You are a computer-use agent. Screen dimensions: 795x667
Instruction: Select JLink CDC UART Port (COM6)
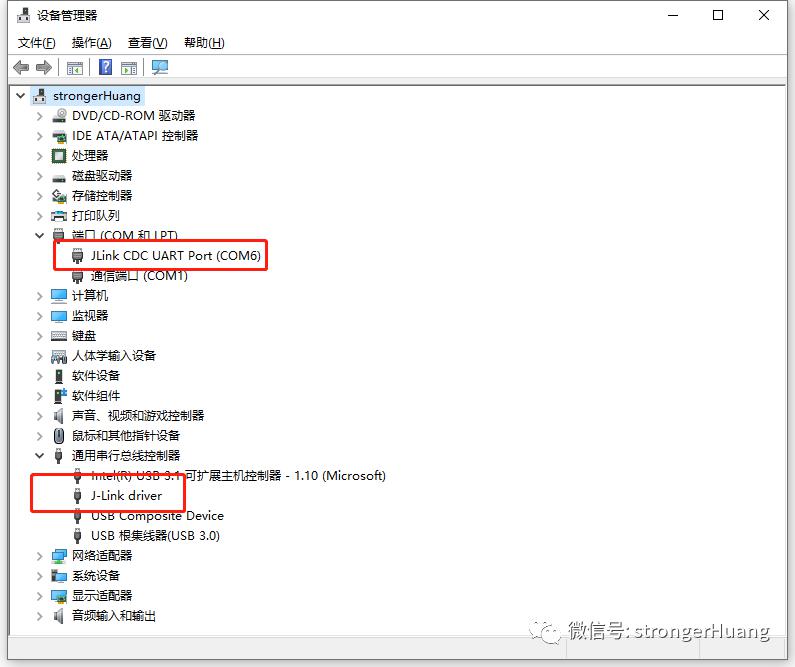tap(175, 256)
